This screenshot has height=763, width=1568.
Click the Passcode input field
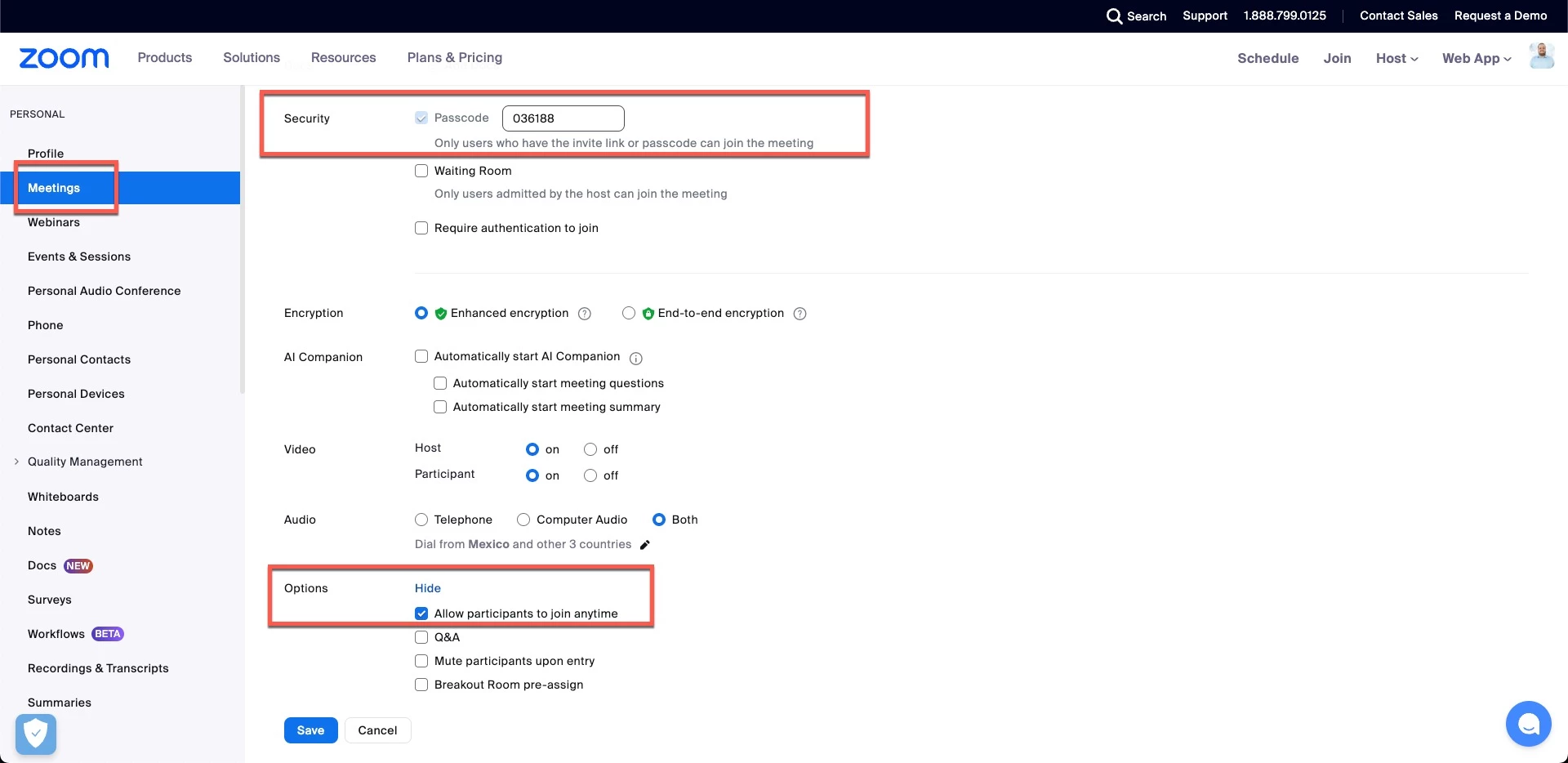(563, 118)
